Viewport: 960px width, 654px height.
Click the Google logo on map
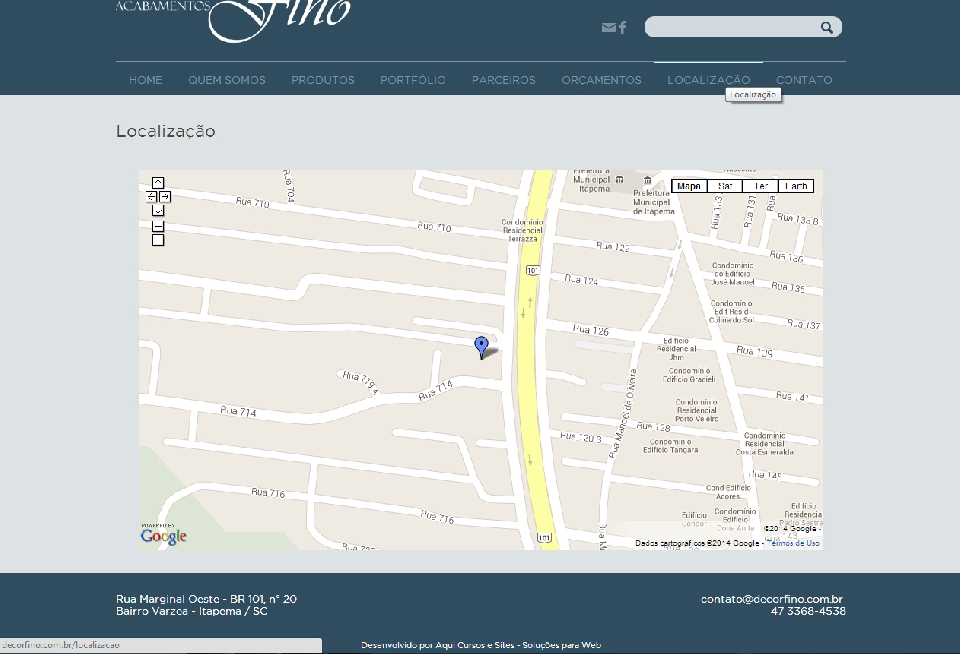(x=164, y=536)
